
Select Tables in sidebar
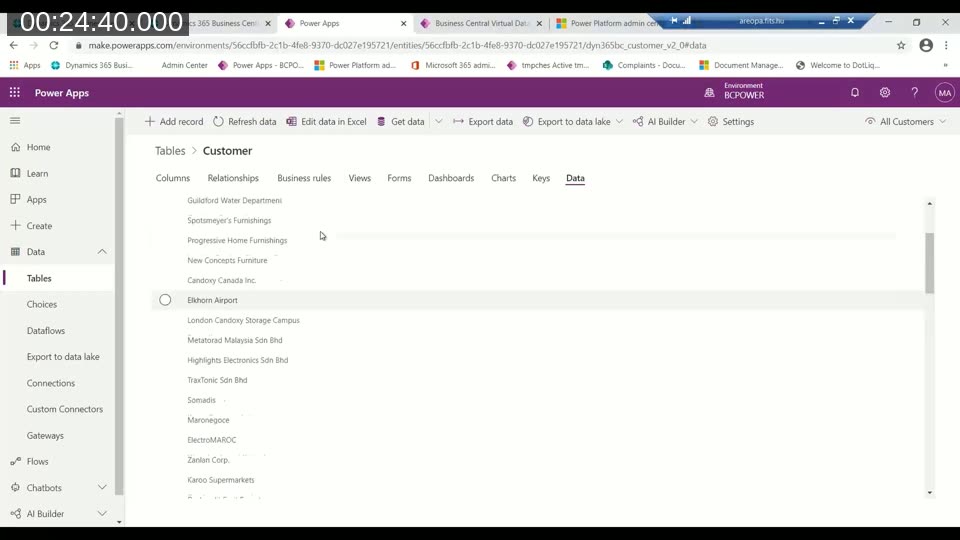[39, 278]
